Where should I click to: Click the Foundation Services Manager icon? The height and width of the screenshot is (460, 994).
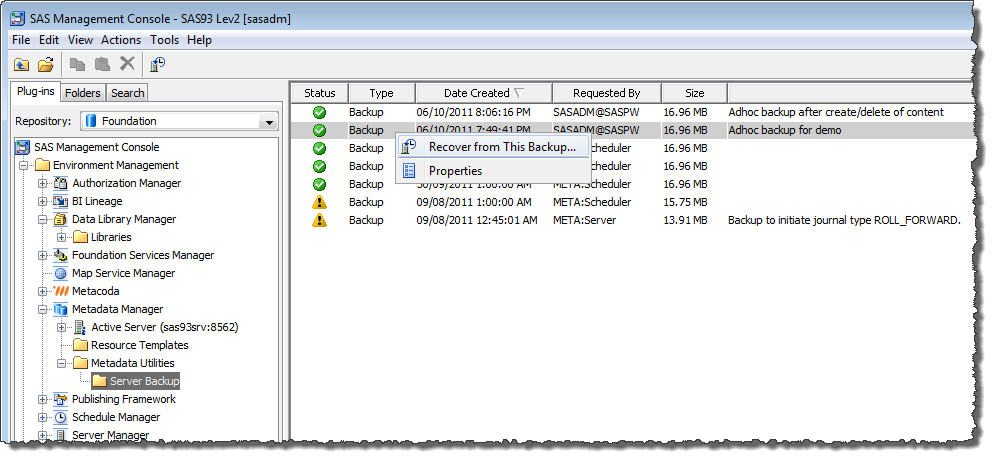click(x=61, y=255)
